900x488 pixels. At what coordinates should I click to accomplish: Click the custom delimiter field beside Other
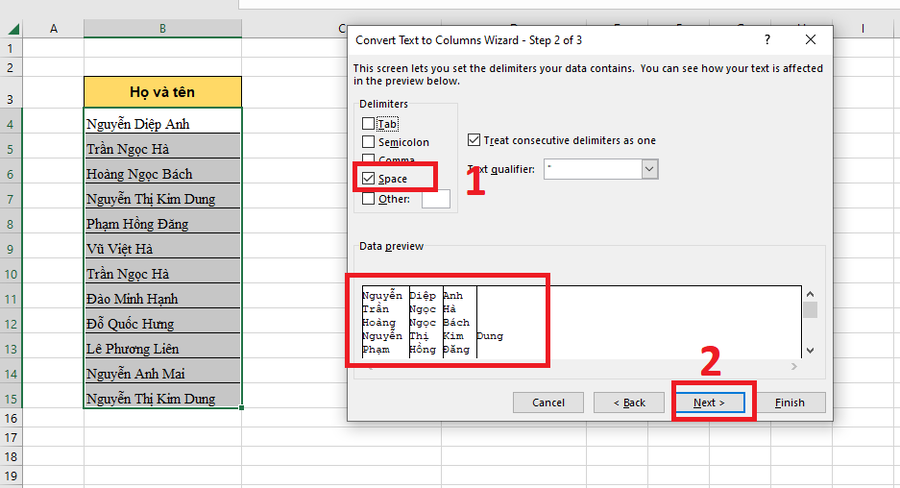point(436,199)
